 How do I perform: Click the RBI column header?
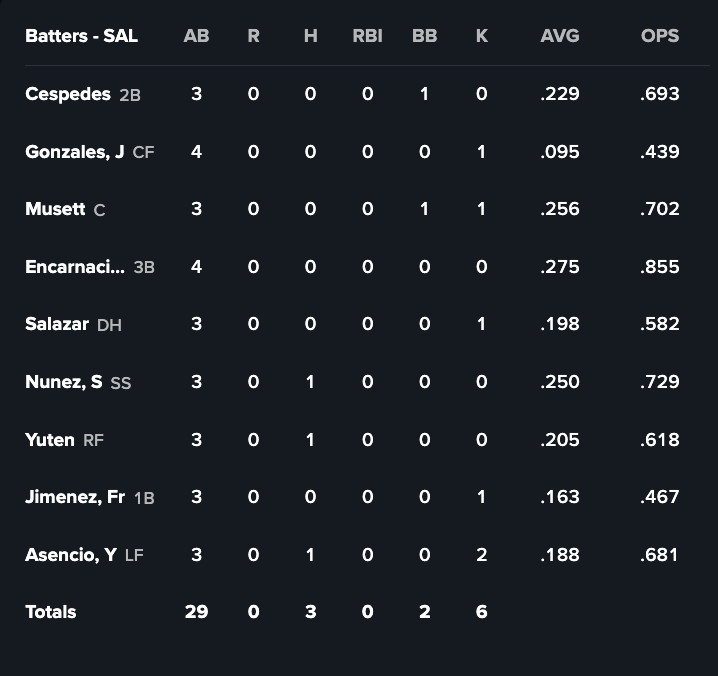coord(367,36)
